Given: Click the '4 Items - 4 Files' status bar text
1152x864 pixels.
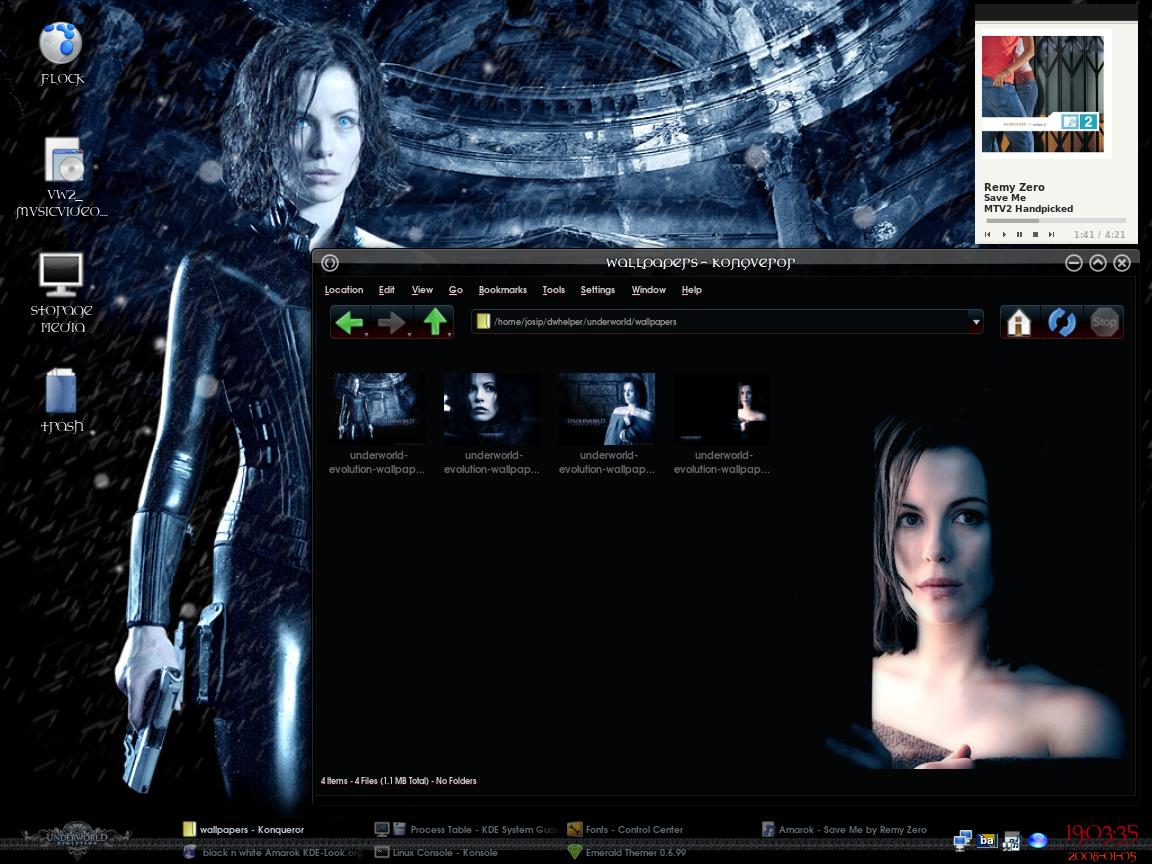Looking at the screenshot, I should click(x=398, y=781).
